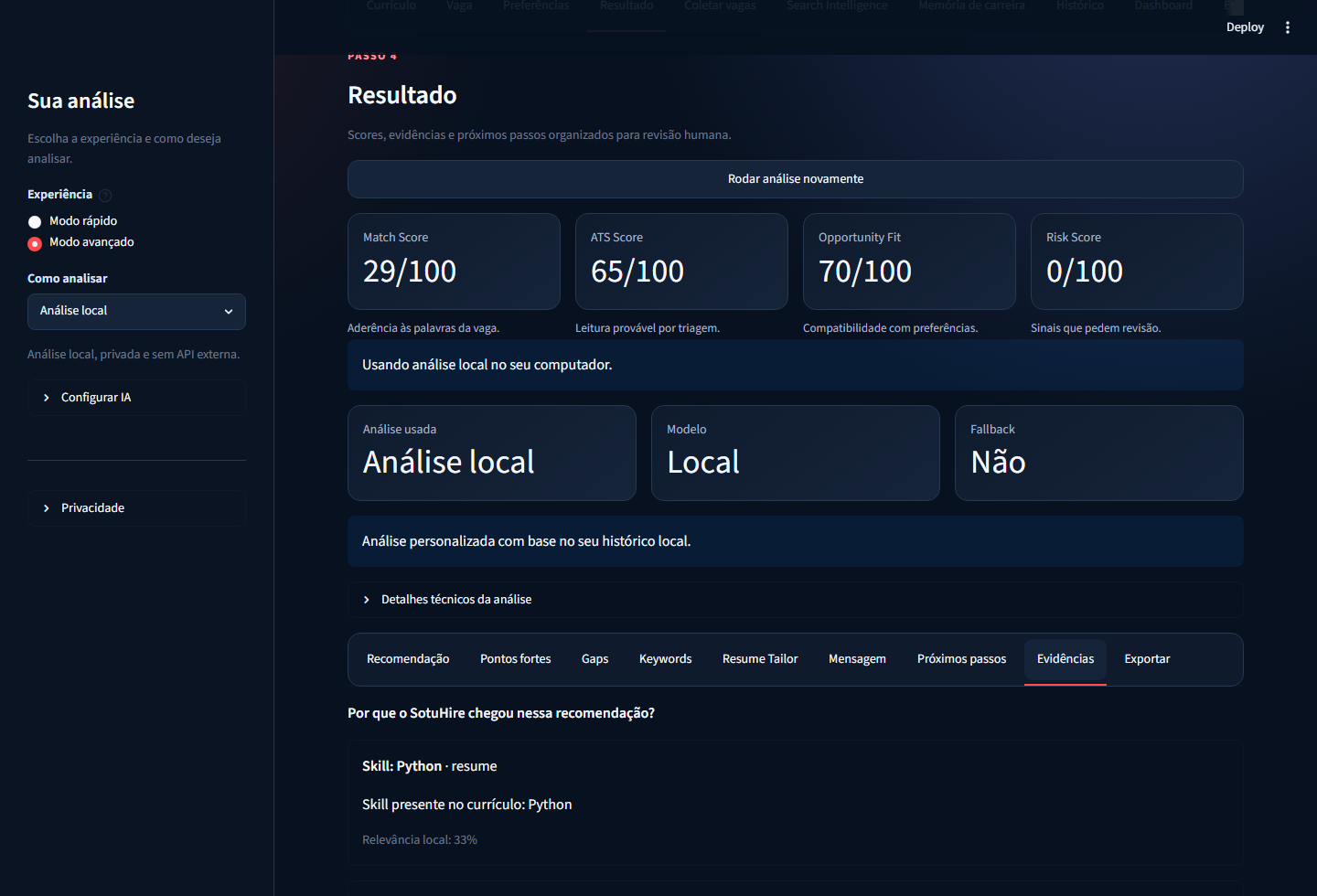Expand Detalhes técnicos da análise
Viewport: 1317px width, 896px height.
795,600
